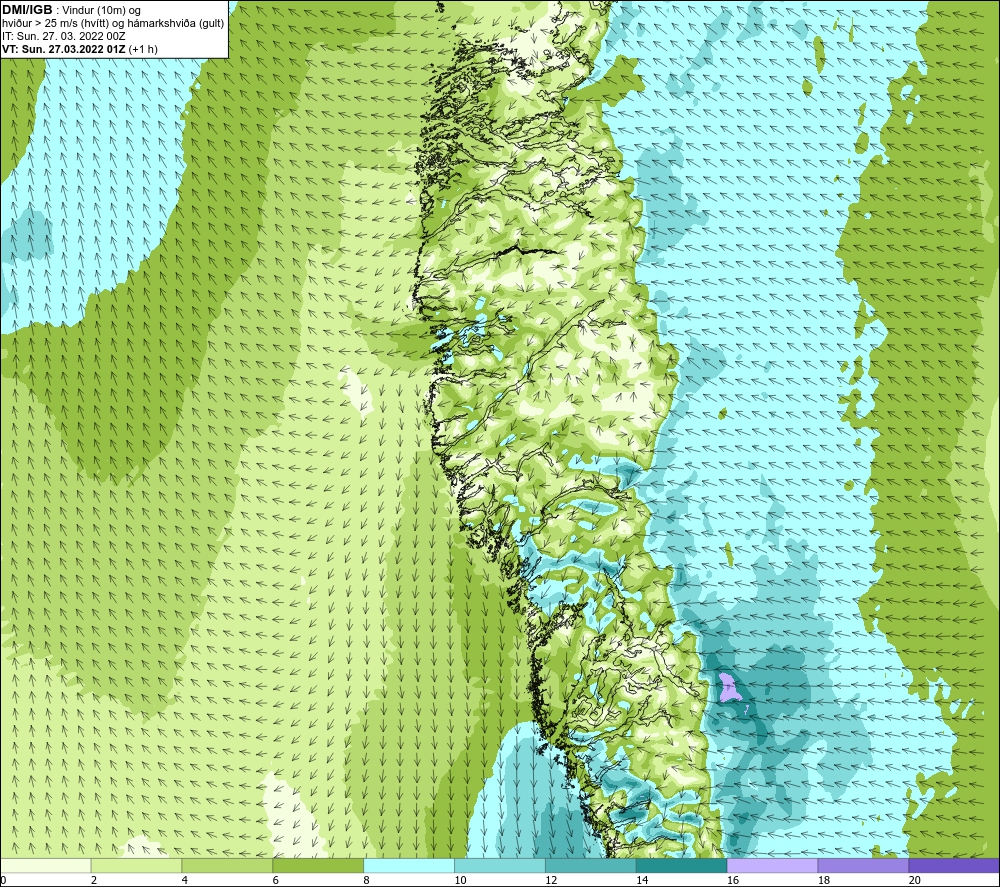
Task: Click the legend scale label '14'
Action: (x=642, y=880)
